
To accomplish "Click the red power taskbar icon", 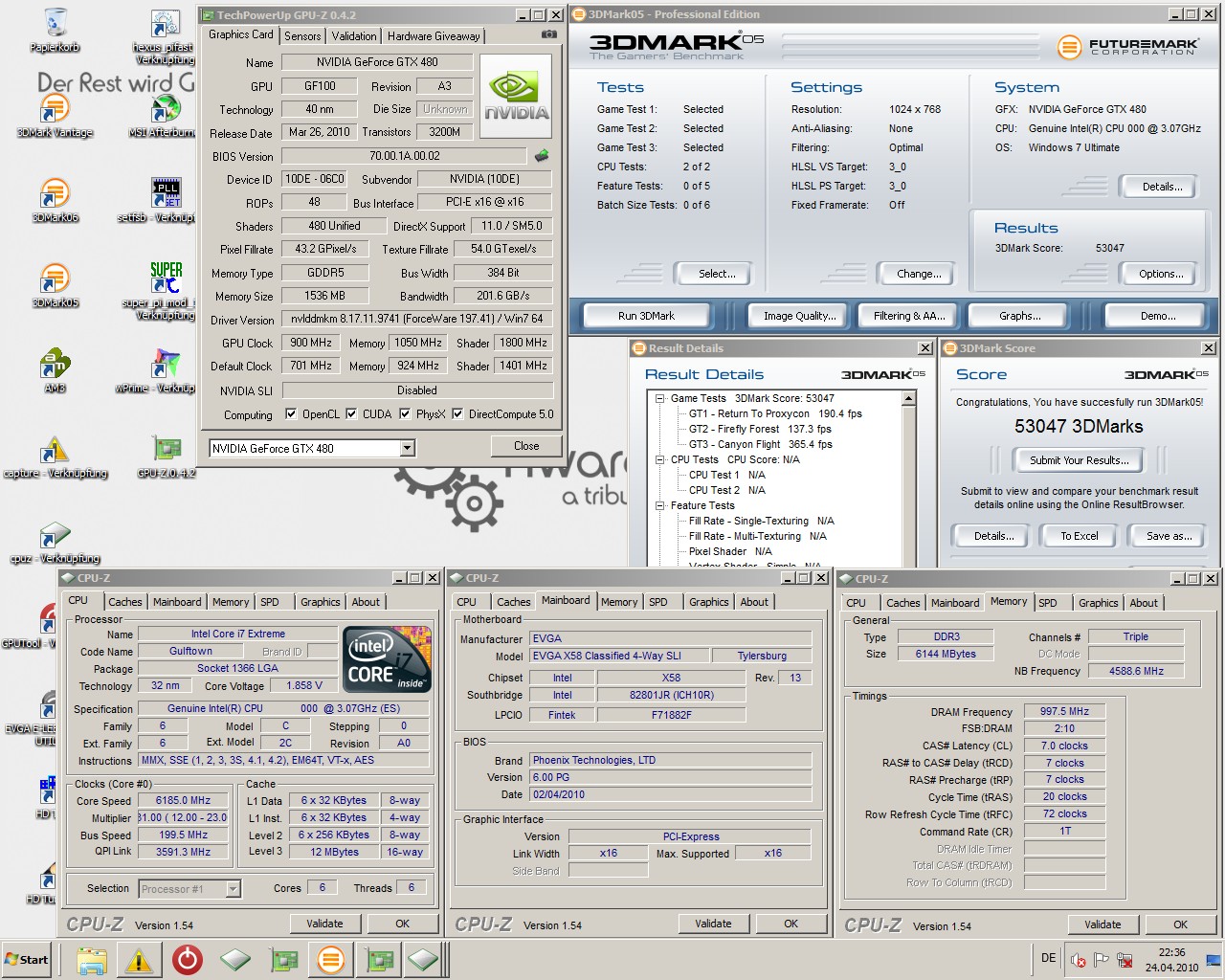I will (x=188, y=960).
